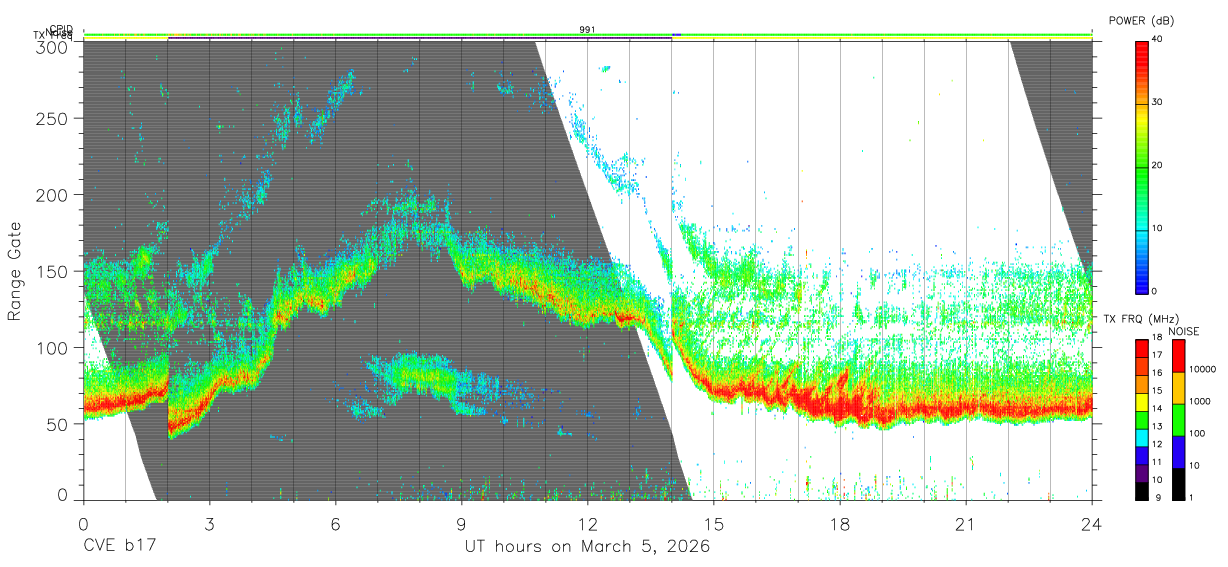This screenshot has height=567, width=1228.
Task: Click the 20 label on the power scale
Action: pos(1157,165)
